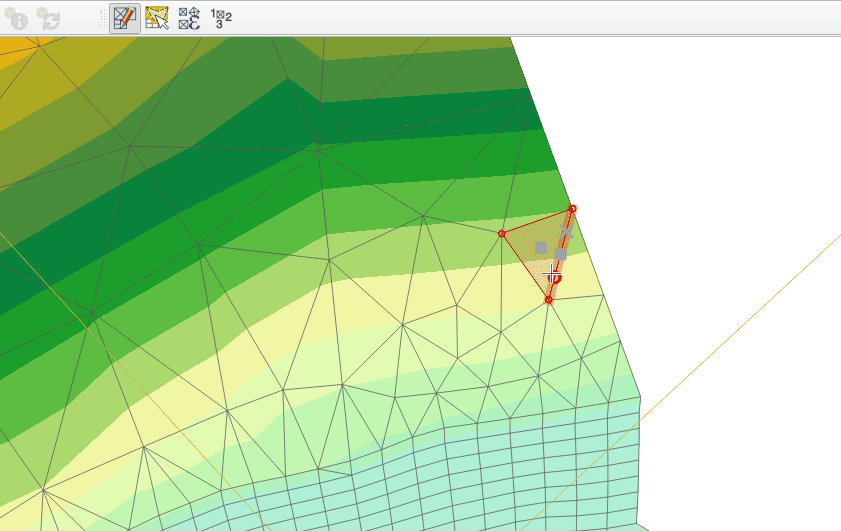The image size is (841, 531).
Task: Click the greyed-out info cube icon
Action: [x=16, y=17]
